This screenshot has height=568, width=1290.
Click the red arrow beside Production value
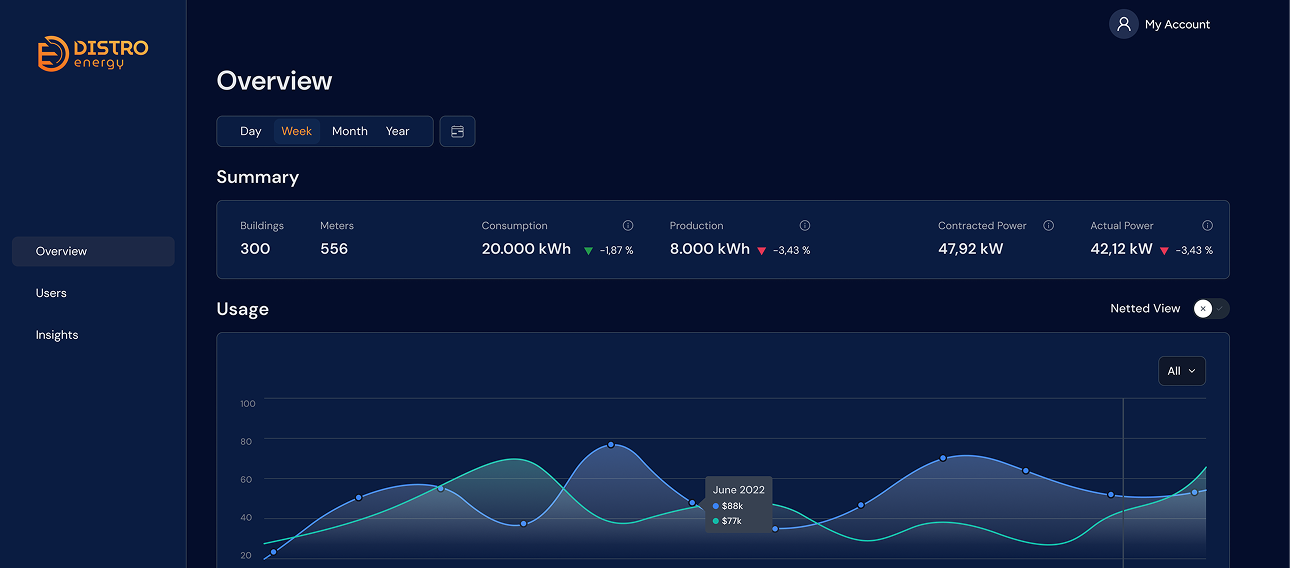(762, 250)
